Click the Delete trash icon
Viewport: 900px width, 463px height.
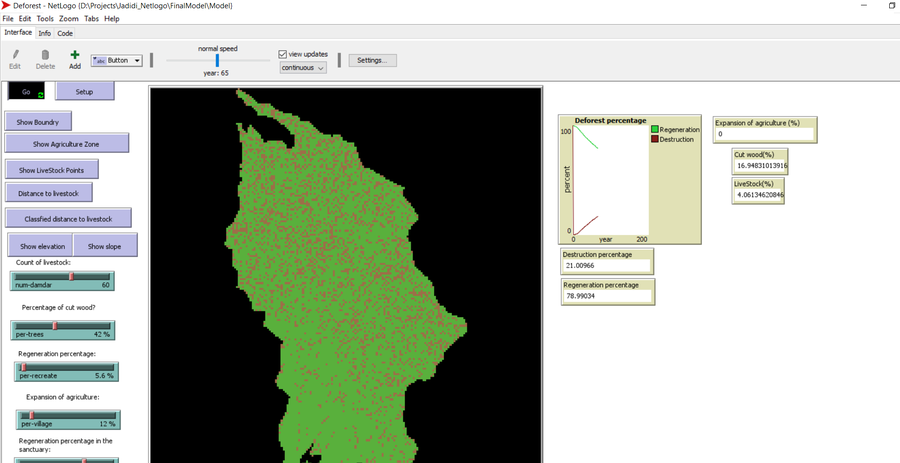pos(45,55)
